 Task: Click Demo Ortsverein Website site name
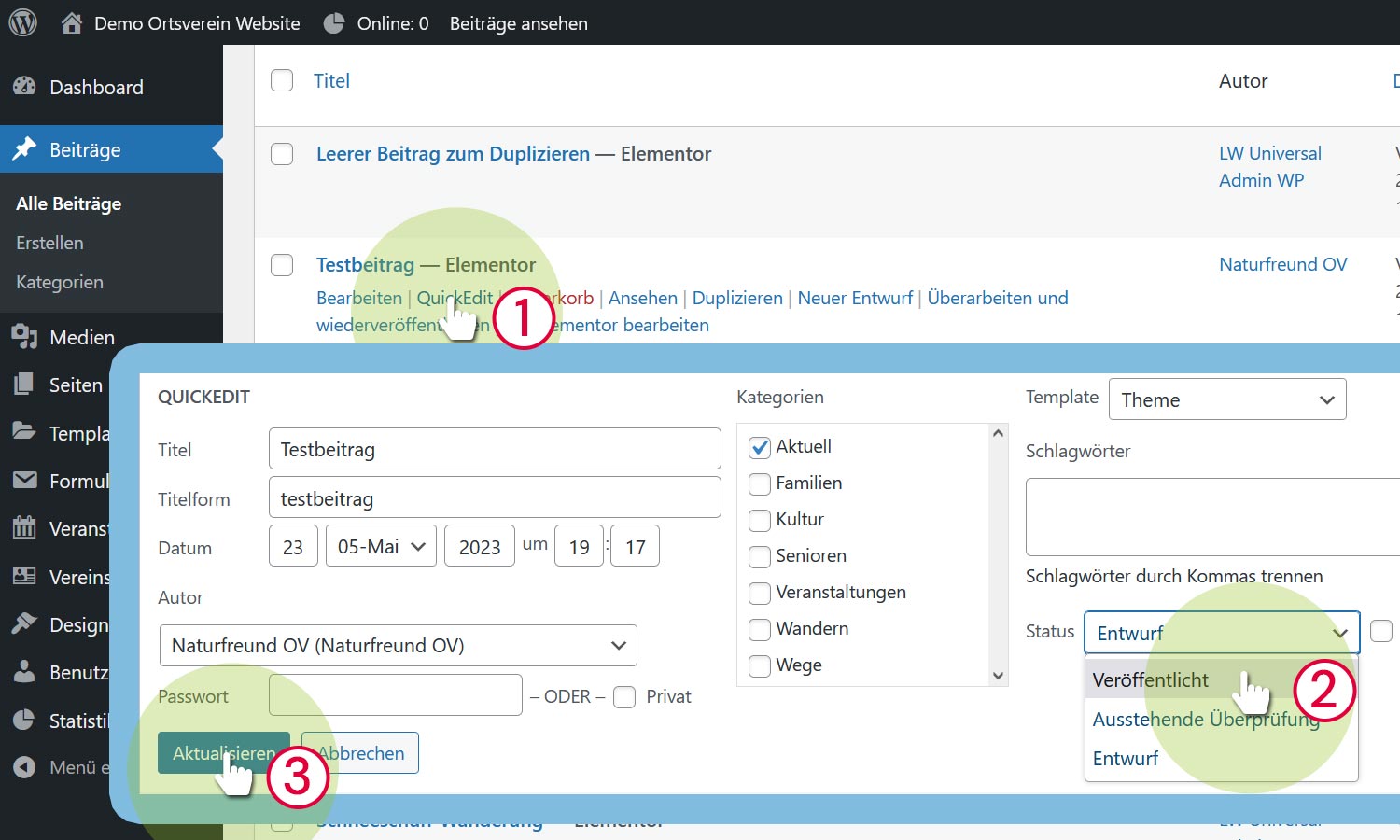click(x=197, y=23)
